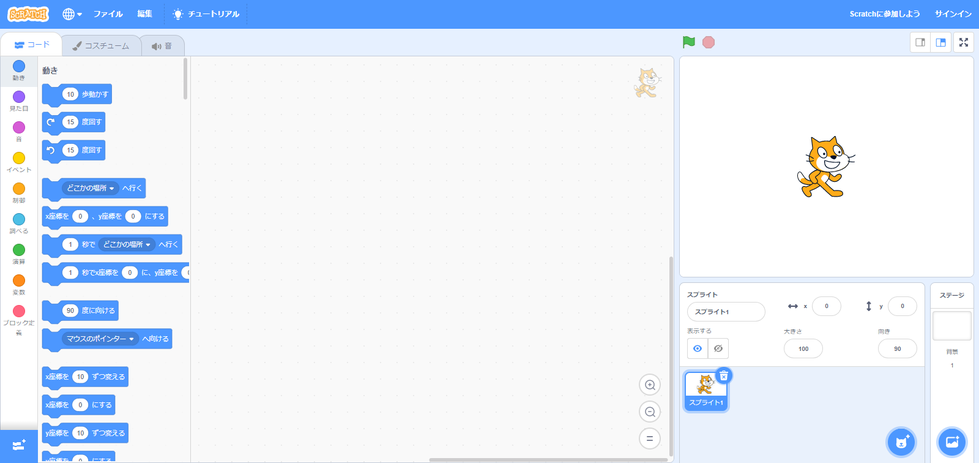979x463 pixels.
Task: Click x value in x座標を y座標を にする block
Action: pyautogui.click(x=80, y=217)
